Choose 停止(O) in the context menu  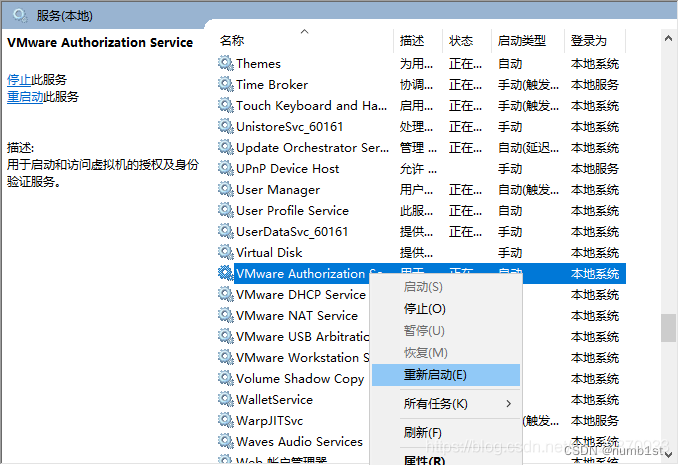click(x=446, y=309)
